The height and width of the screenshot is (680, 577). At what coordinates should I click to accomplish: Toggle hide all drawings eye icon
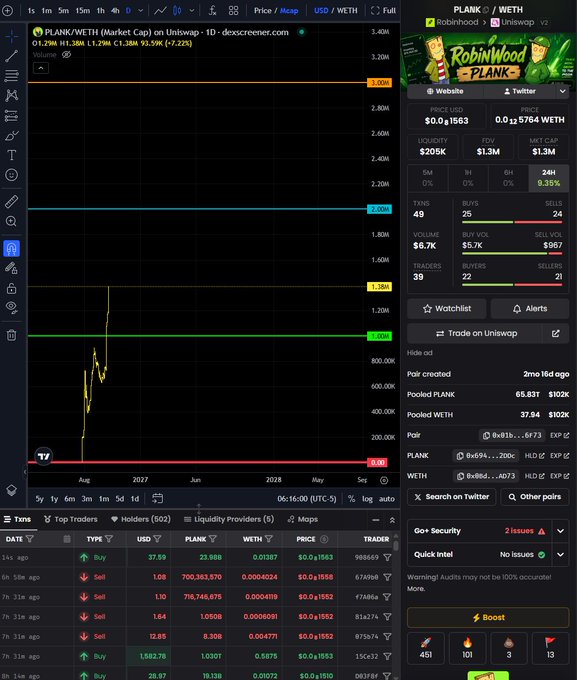click(12, 307)
